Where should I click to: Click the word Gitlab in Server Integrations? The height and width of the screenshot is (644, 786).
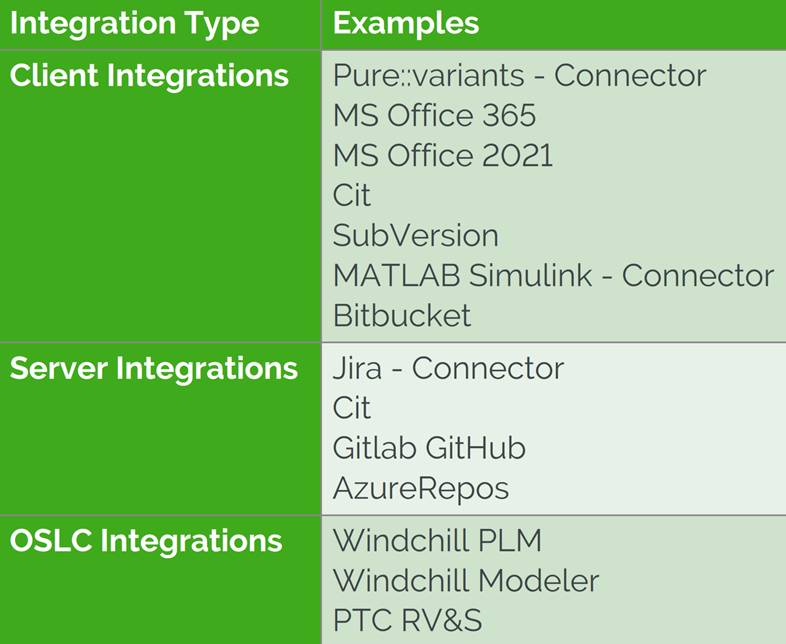tap(374, 448)
